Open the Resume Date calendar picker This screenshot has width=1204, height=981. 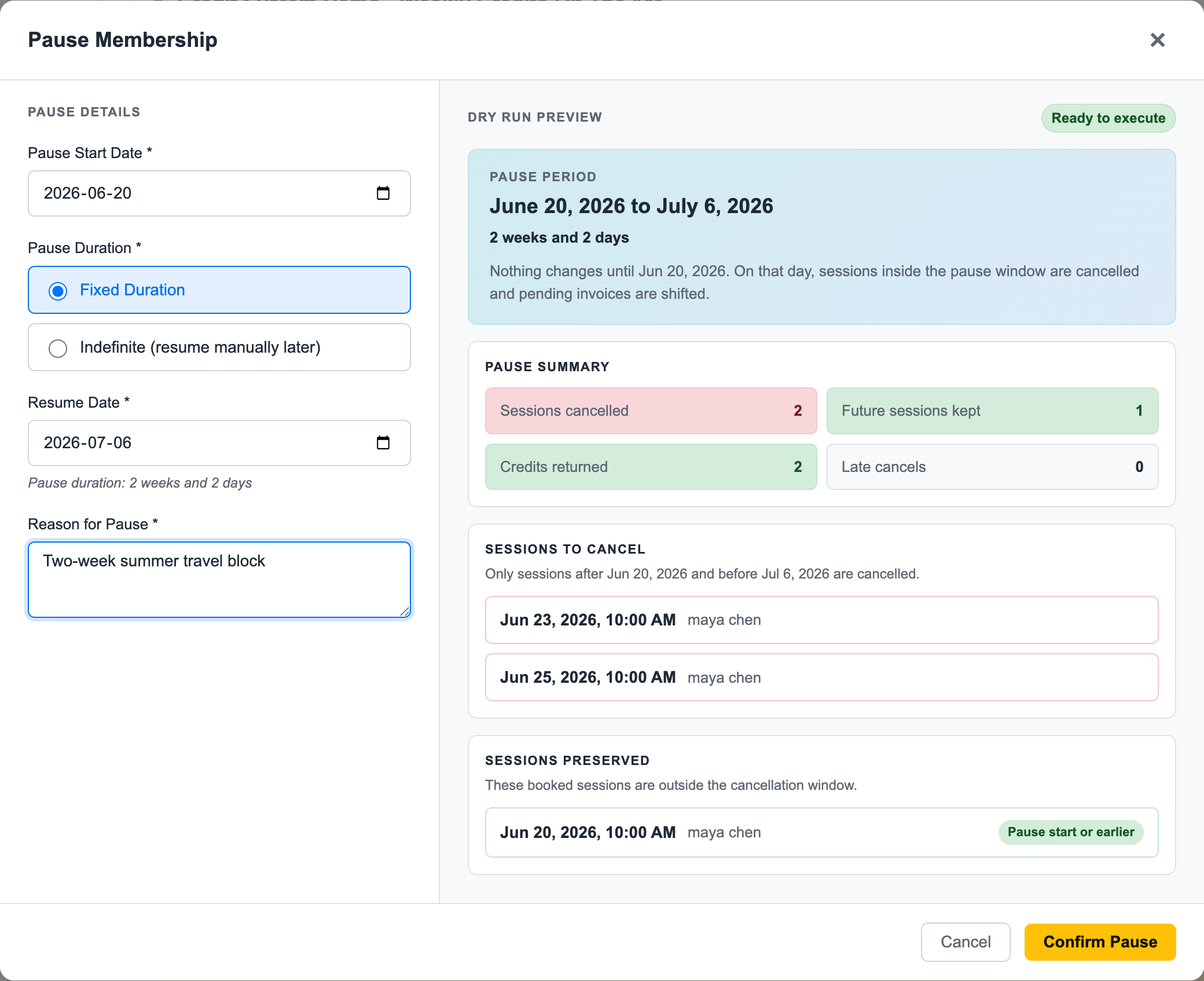pos(383,442)
